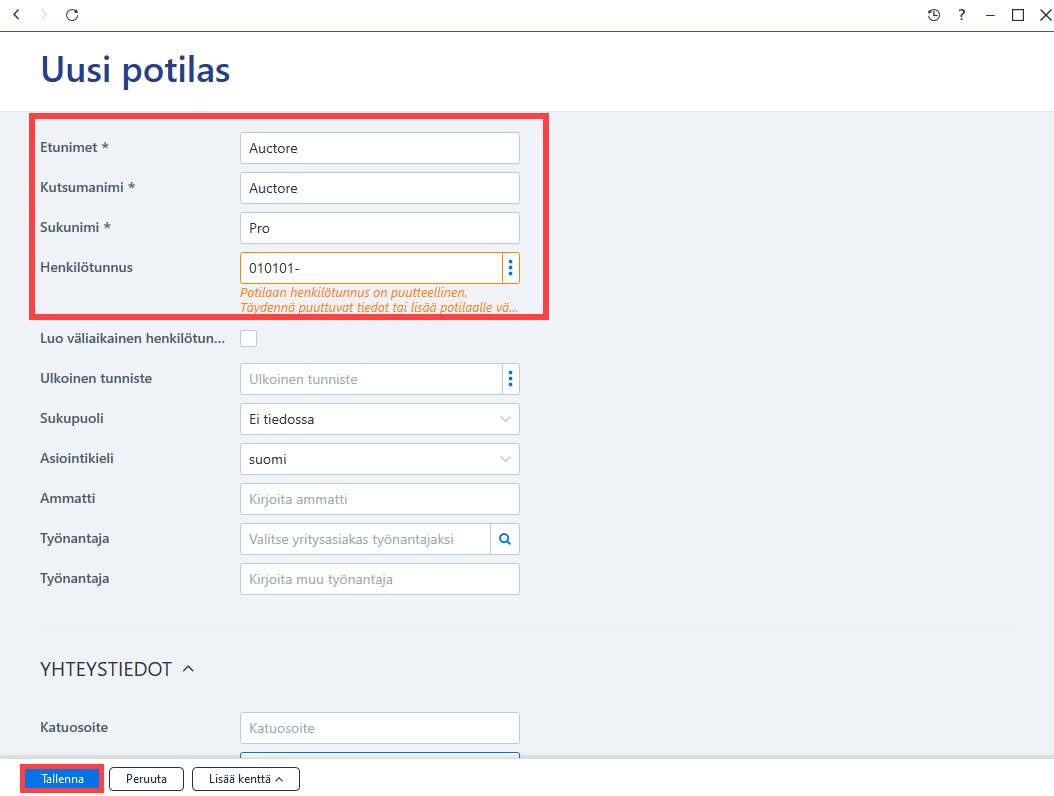Click the Sukunimi input field
The image size is (1054, 796).
380,228
